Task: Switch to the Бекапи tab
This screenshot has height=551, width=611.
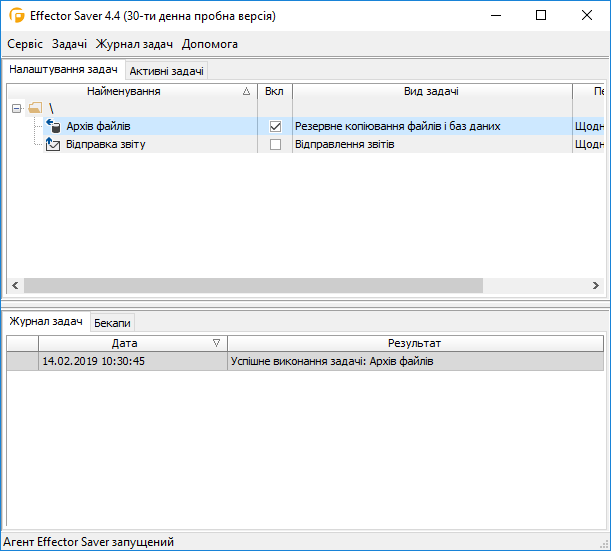Action: [112, 323]
